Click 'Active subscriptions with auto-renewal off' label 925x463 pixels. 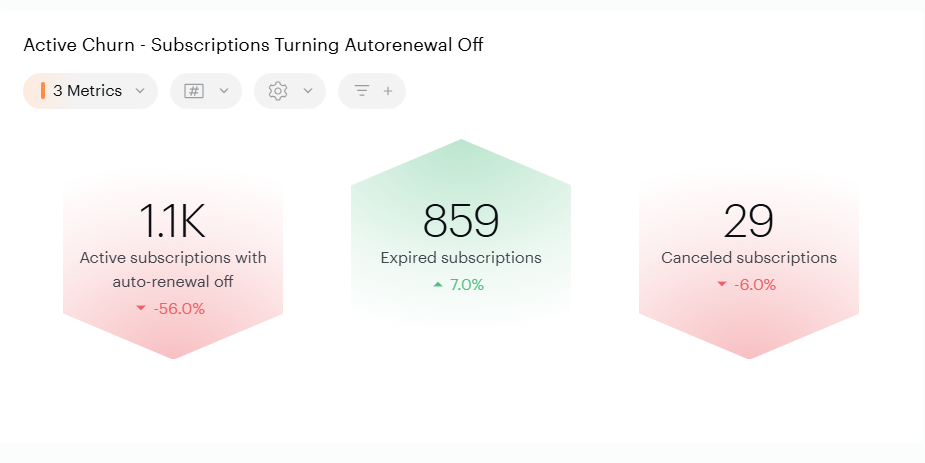(173, 269)
